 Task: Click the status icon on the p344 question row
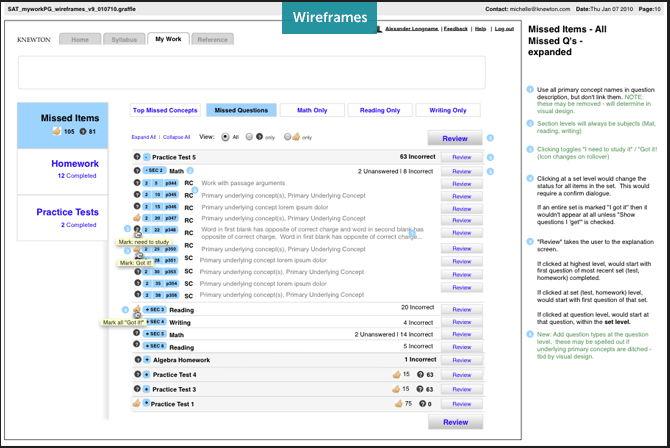(x=137, y=183)
